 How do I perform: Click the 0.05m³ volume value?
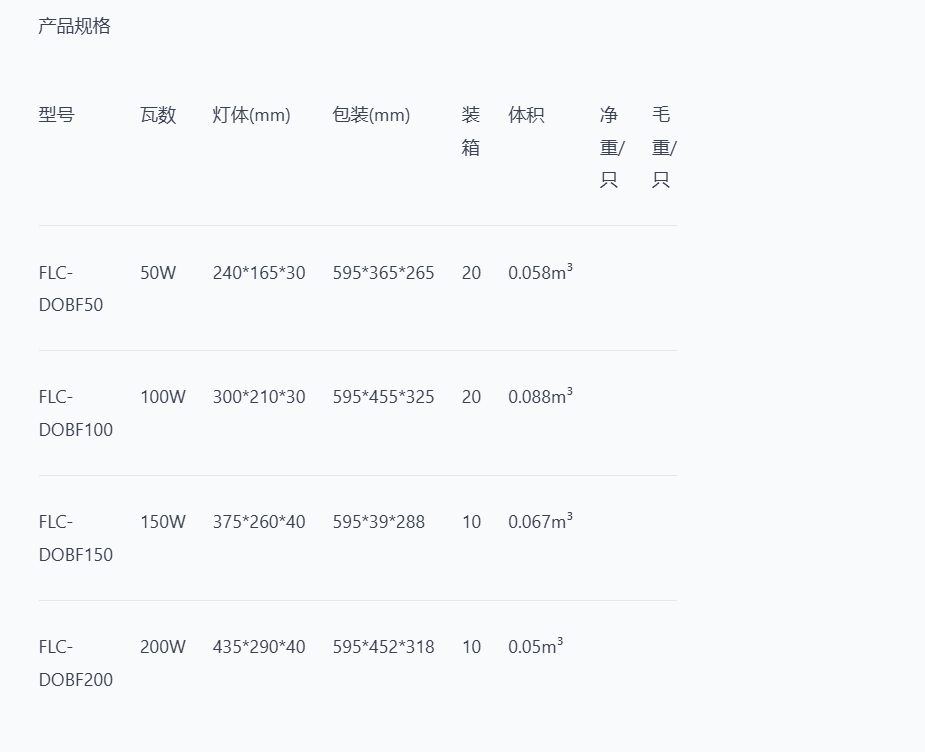click(x=535, y=647)
